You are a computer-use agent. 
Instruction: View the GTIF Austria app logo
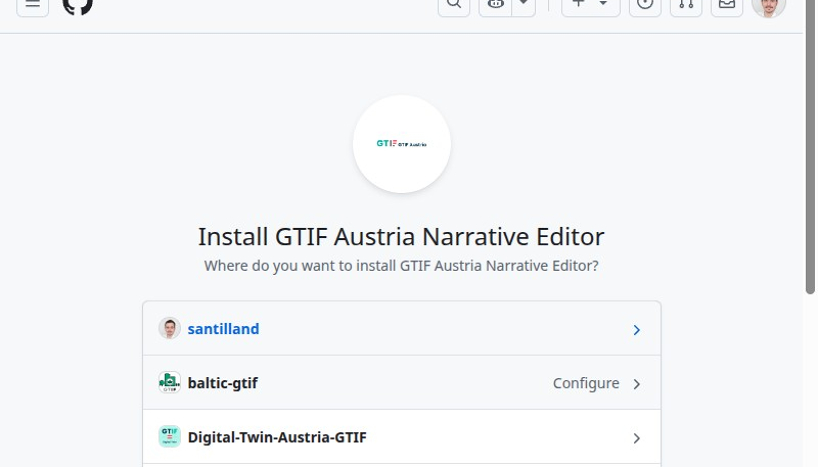click(x=402, y=144)
